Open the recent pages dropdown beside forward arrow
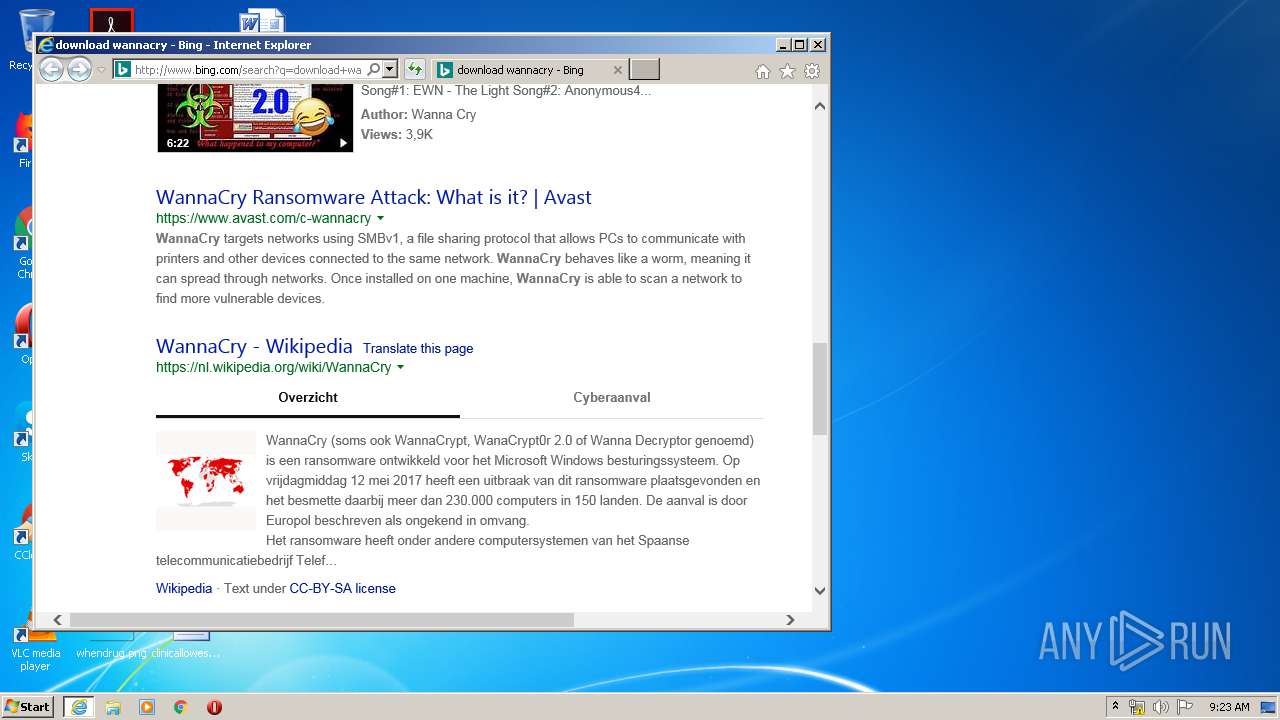 tap(101, 70)
